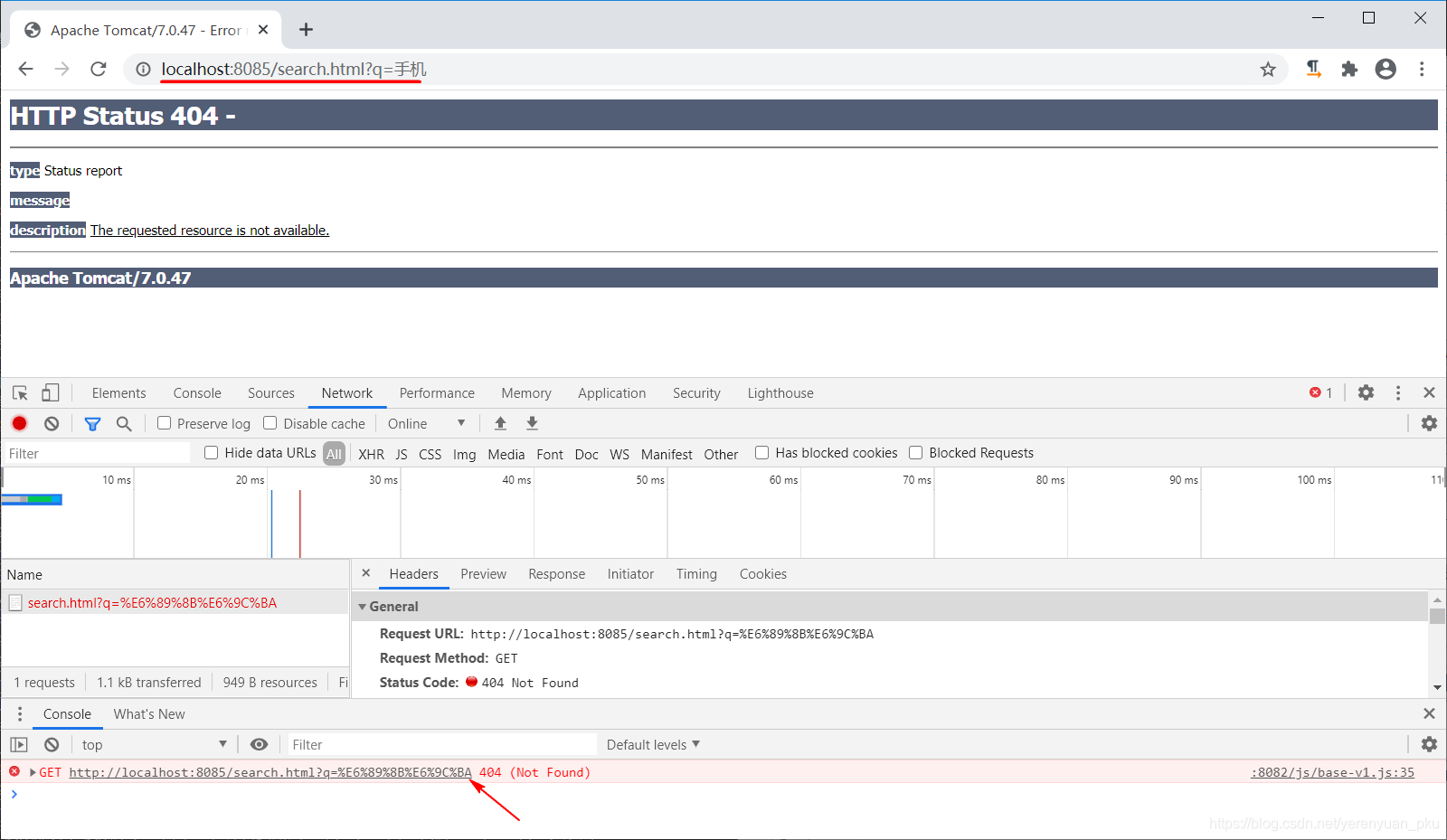Image resolution: width=1447 pixels, height=840 pixels.
Task: Open DevTools customize menu
Action: pos(1398,392)
